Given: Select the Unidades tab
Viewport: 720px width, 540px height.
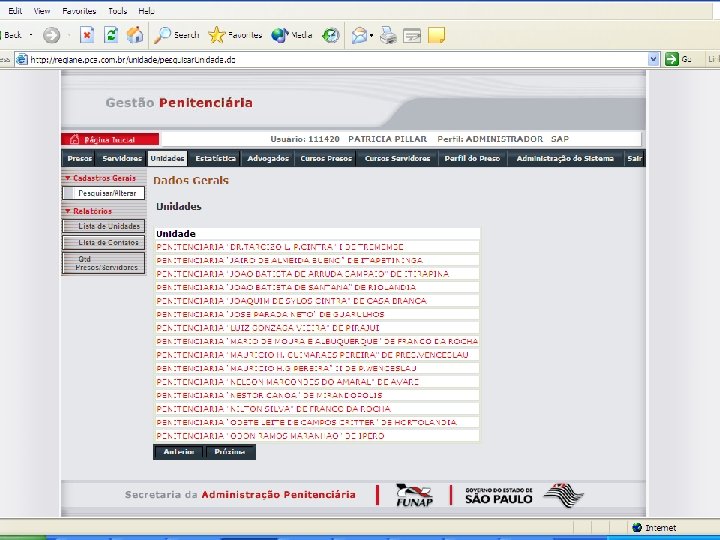Looking at the screenshot, I should [167, 158].
